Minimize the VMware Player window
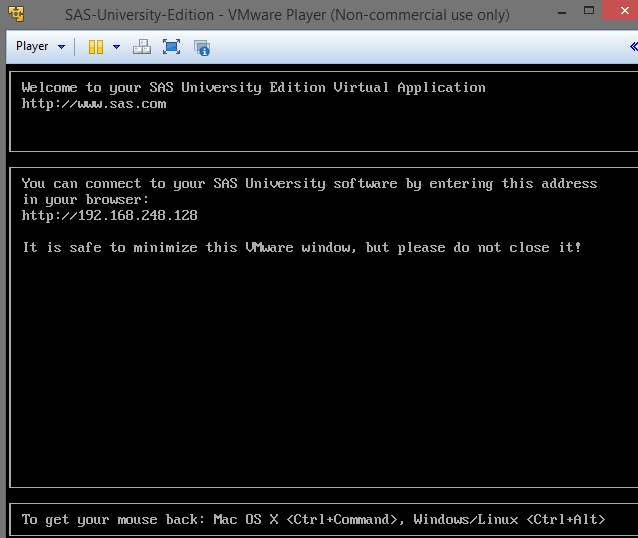Viewport: 638px width, 538px height. (562, 13)
